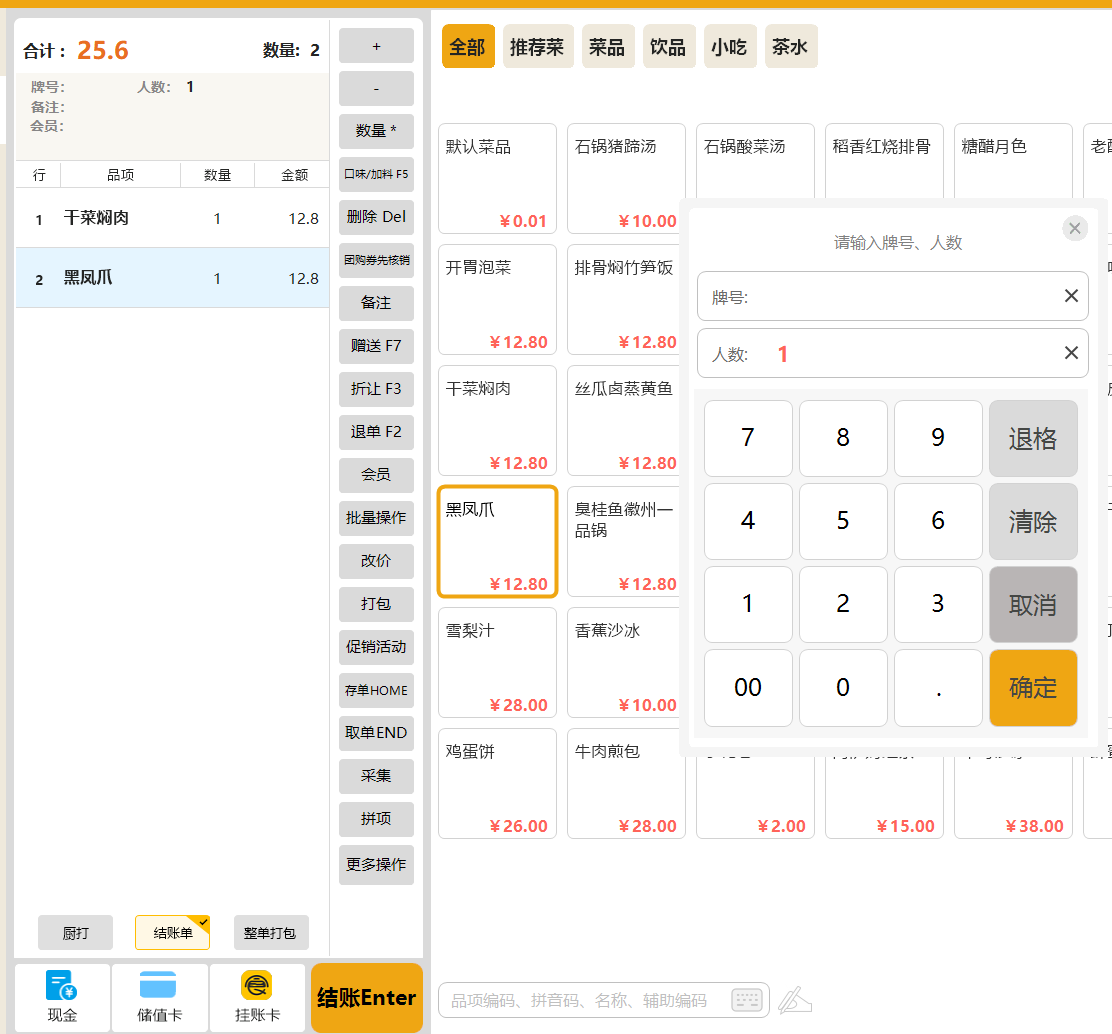Toggle the 厨打 kitchen print option

coord(75,933)
